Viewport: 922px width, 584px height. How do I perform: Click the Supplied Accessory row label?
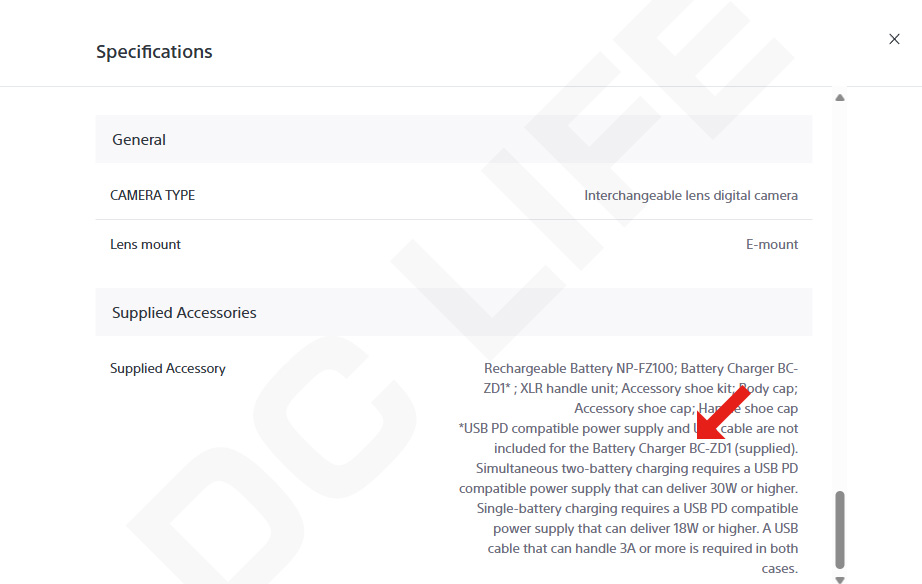point(168,369)
